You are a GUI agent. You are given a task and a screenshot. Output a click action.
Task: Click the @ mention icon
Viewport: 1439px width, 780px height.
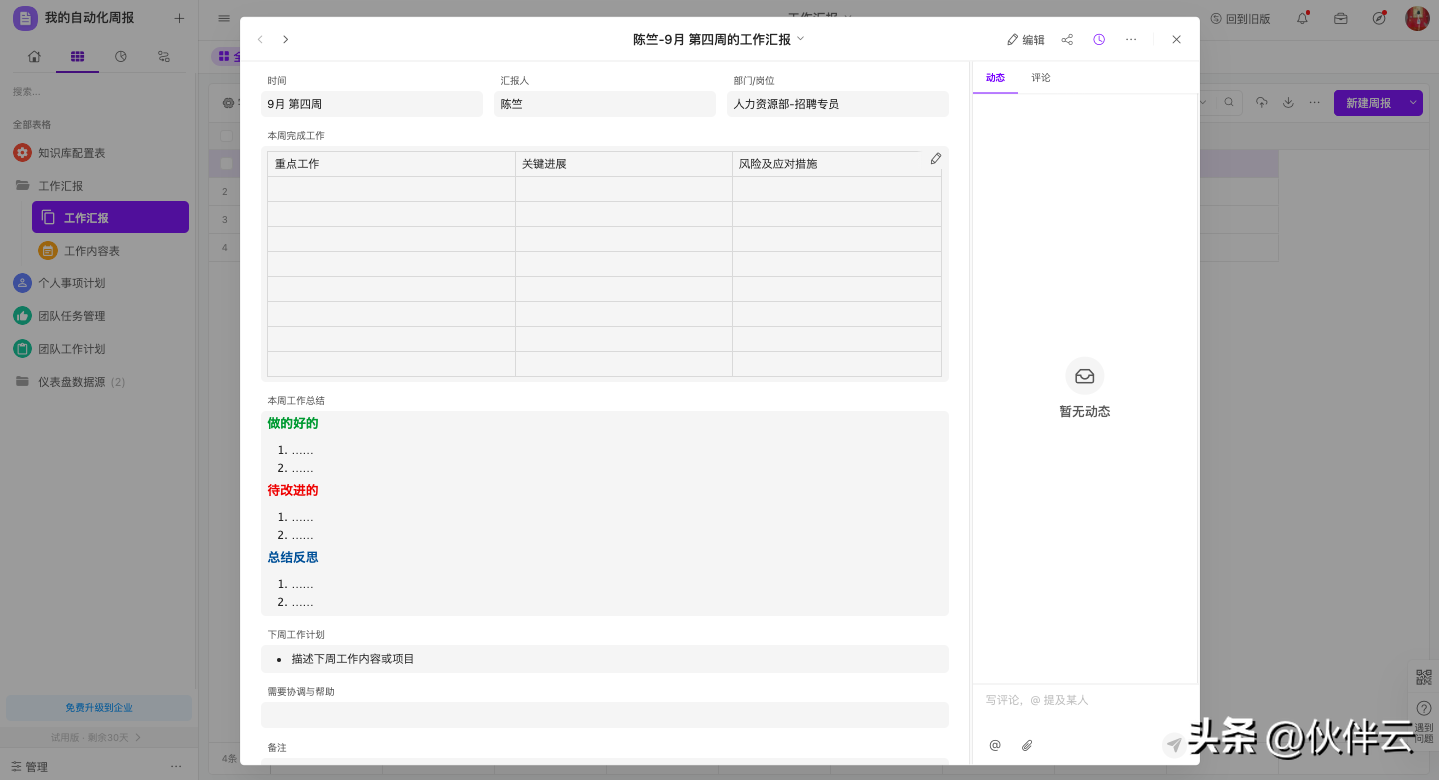tap(995, 745)
